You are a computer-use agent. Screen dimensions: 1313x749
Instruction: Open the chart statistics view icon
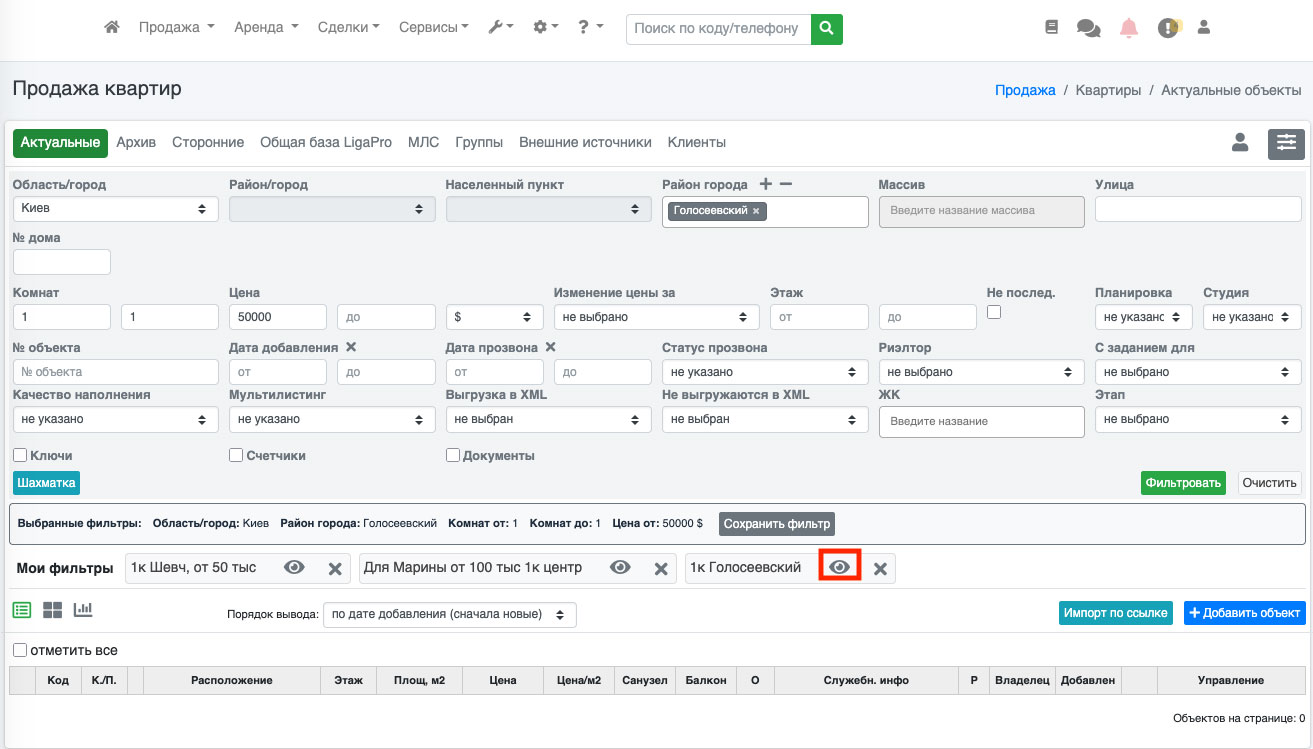(x=83, y=610)
